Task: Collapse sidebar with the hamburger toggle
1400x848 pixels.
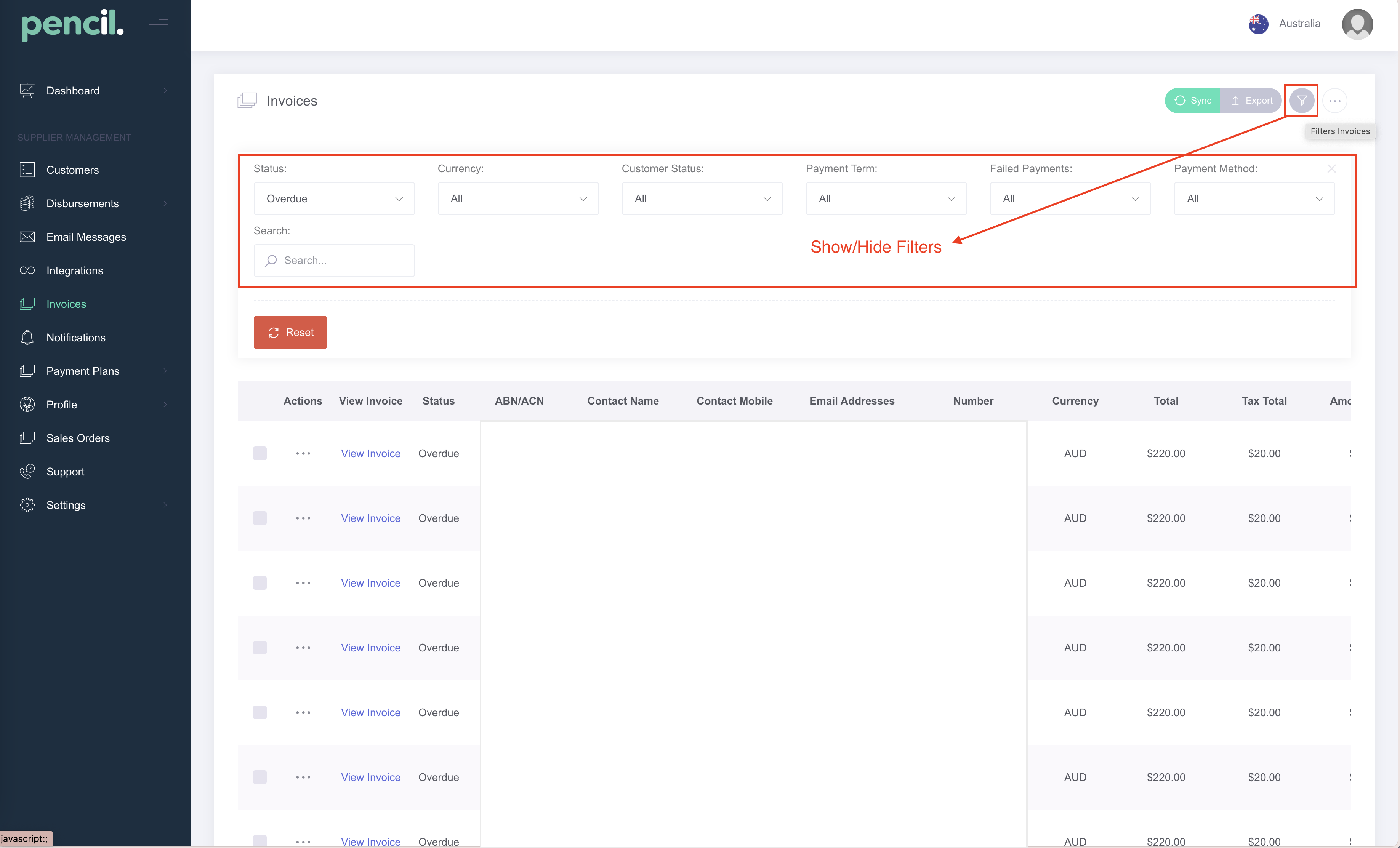Action: coord(159,25)
